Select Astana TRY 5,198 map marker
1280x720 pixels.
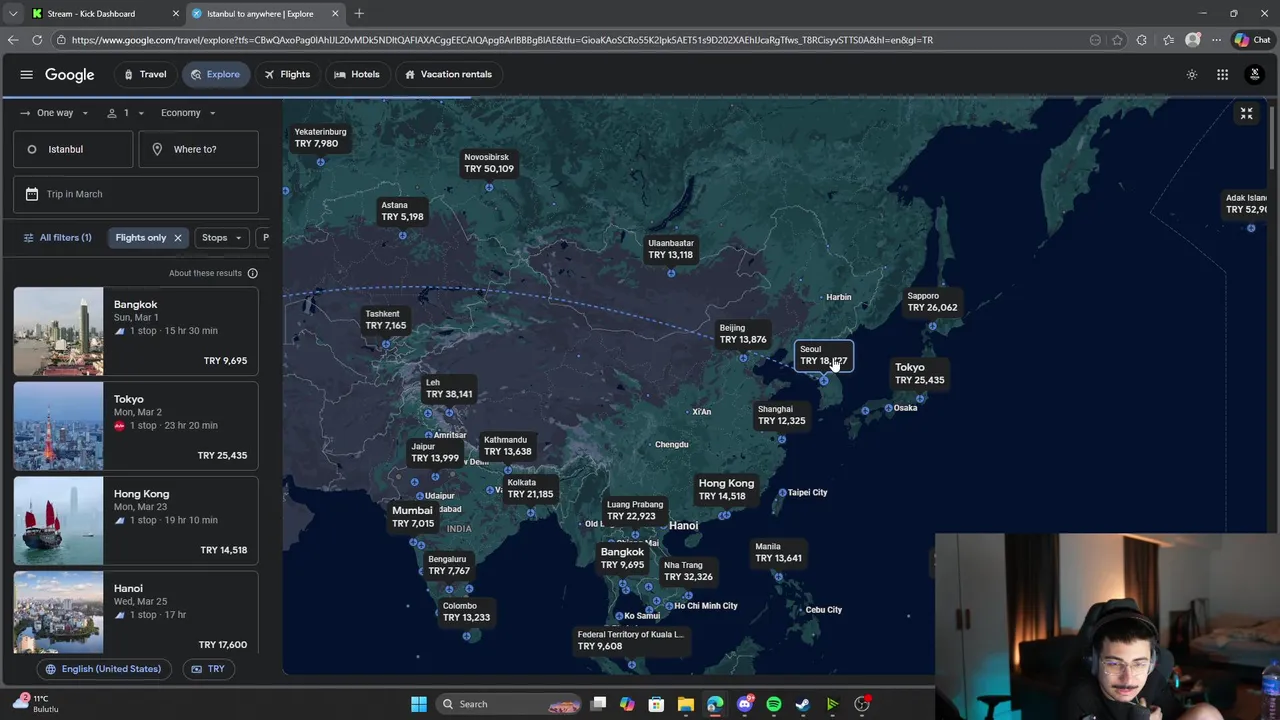(x=402, y=211)
